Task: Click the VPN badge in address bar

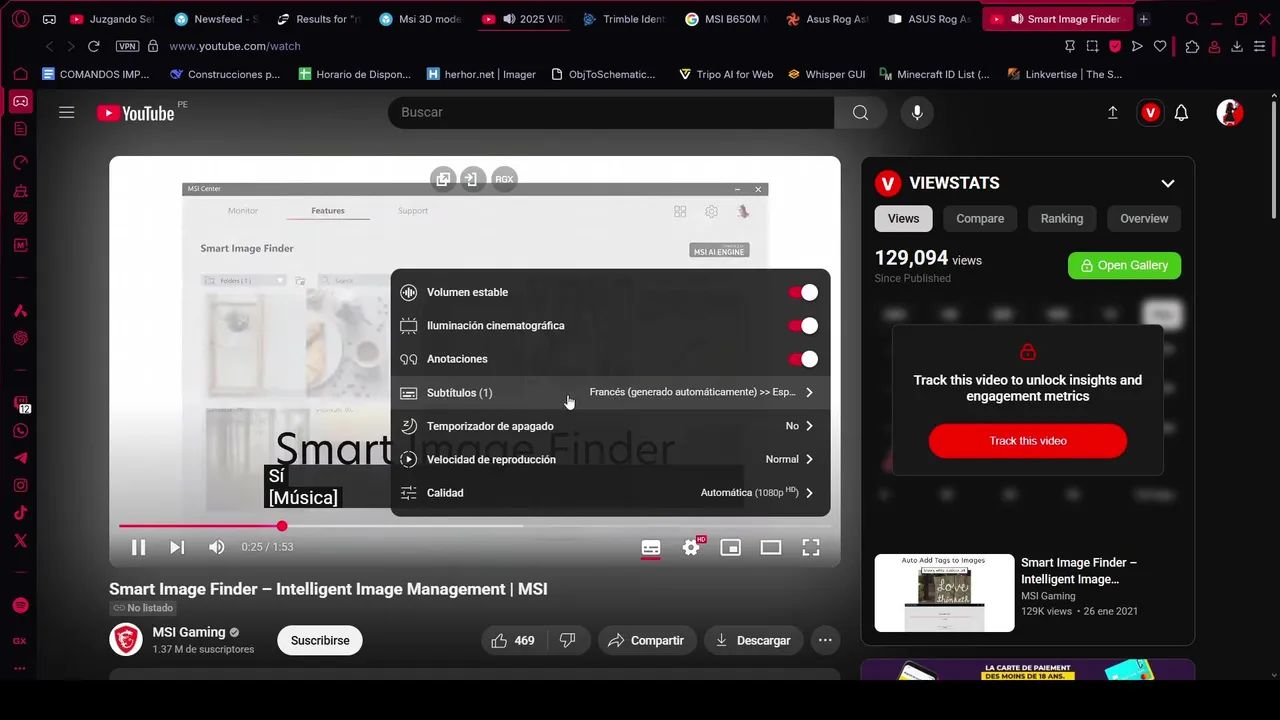Action: click(127, 46)
